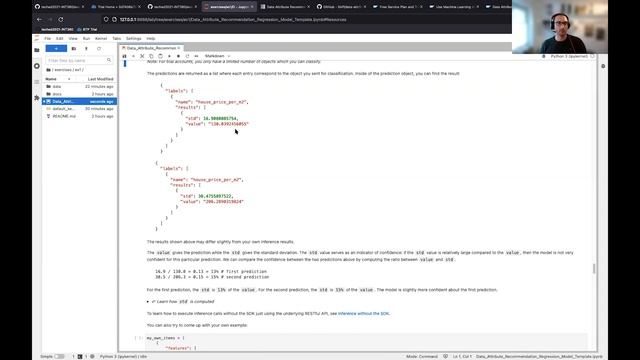Save the notebook with the toolbar save icon
The image size is (640, 360).
click(x=124, y=56)
